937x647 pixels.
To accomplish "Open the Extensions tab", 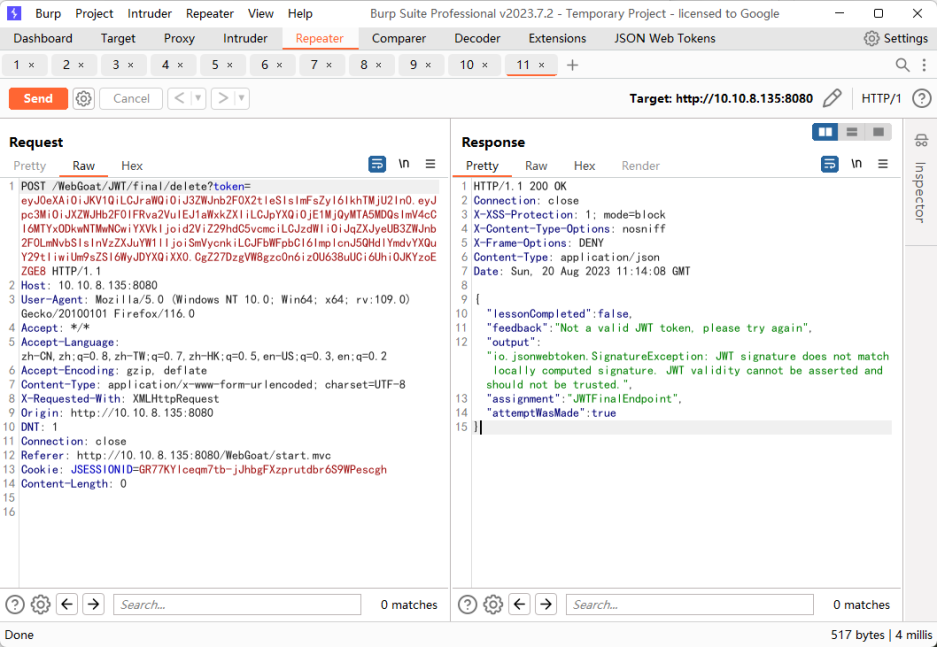I will pyautogui.click(x=557, y=38).
